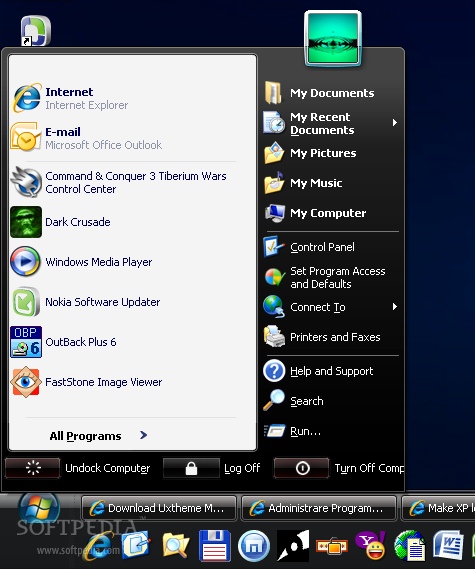Image resolution: width=475 pixels, height=569 pixels.
Task: Click the globe with document quick launch icon
Action: [x=410, y=545]
